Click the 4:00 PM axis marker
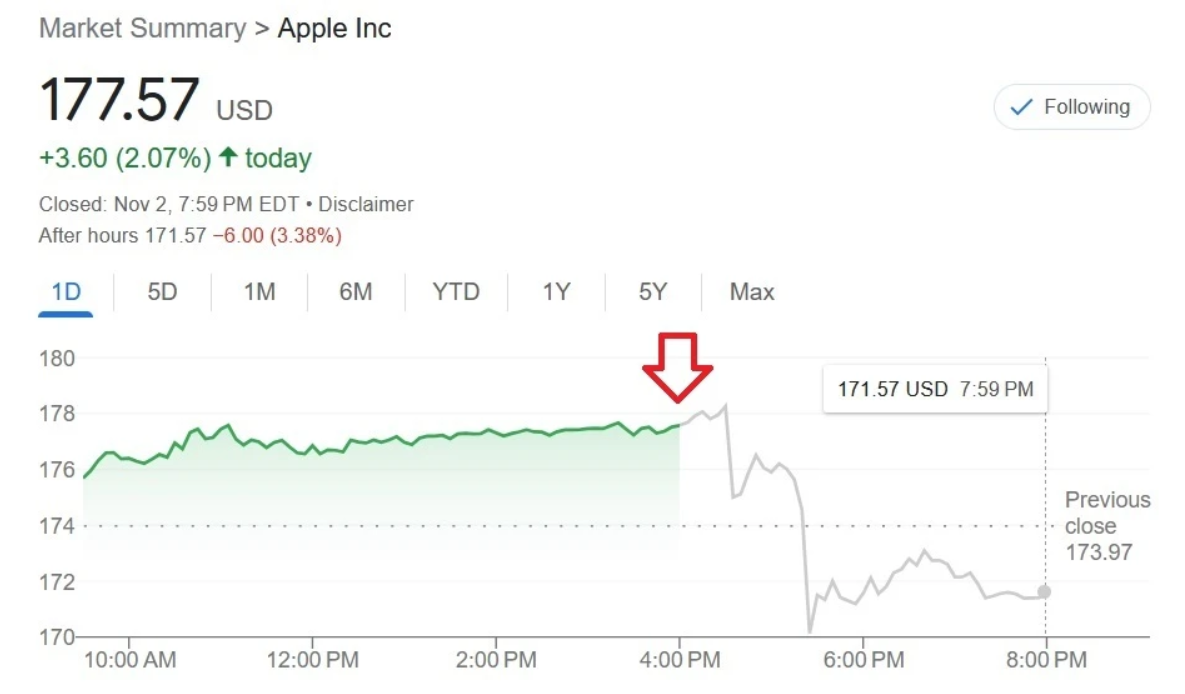The image size is (1185, 694). (679, 659)
